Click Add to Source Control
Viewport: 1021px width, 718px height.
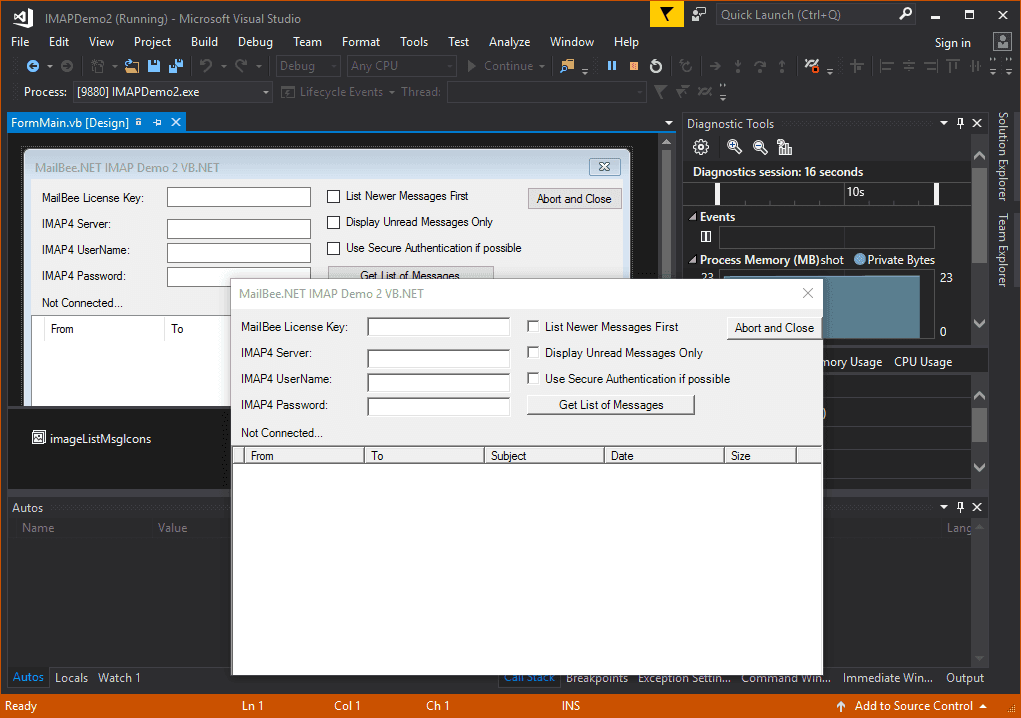coord(914,706)
